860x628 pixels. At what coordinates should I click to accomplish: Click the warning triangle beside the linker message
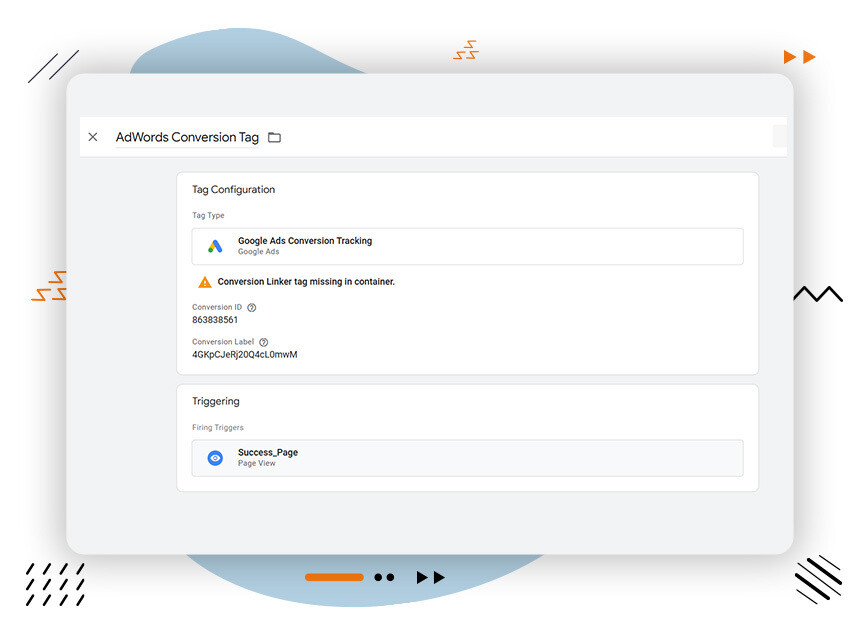click(x=206, y=282)
